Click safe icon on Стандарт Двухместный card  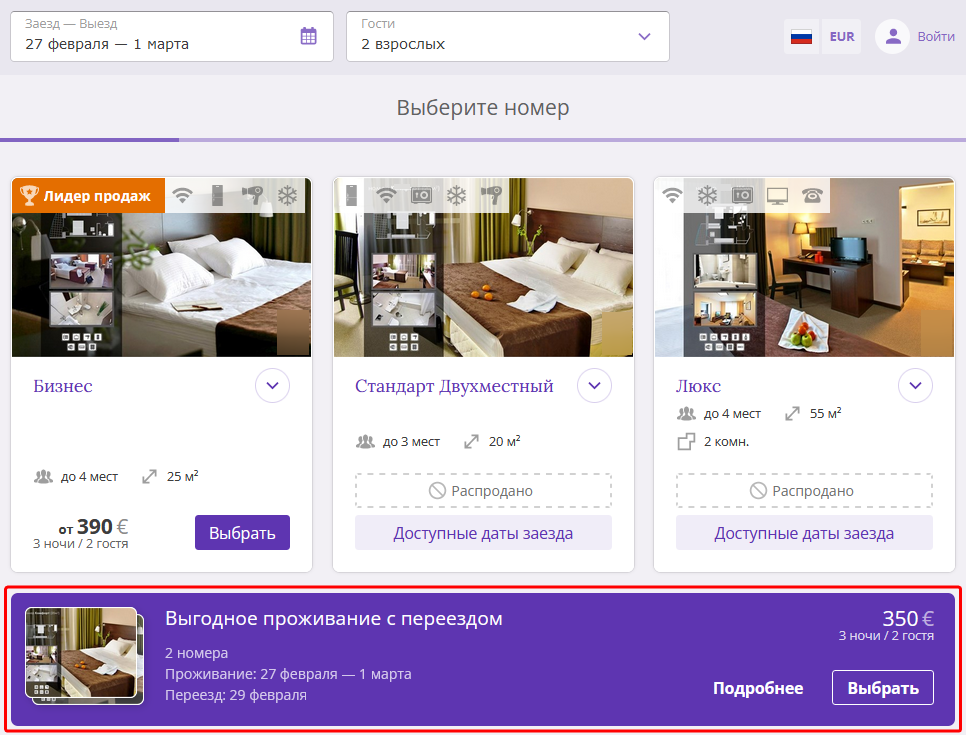click(421, 195)
